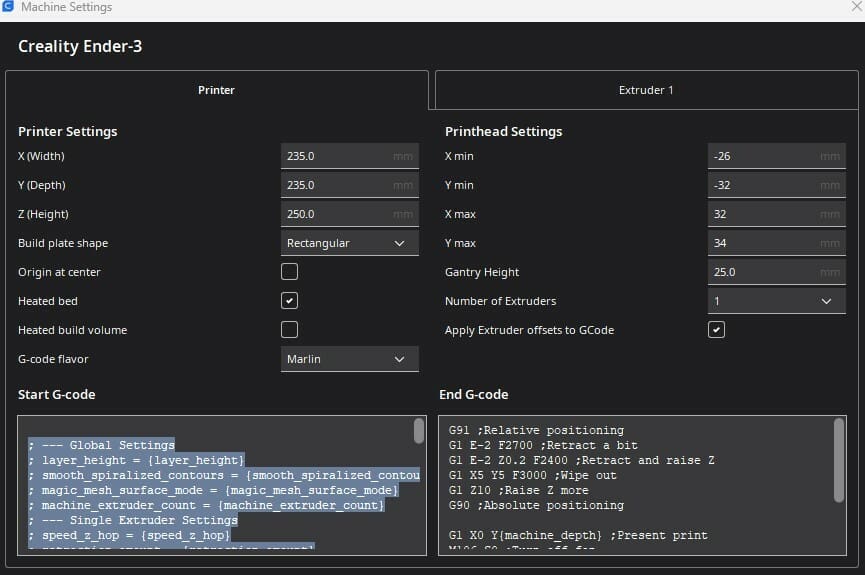Viewport: 865px width, 575px height.
Task: Close the Machine Settings window
Action: click(x=857, y=7)
